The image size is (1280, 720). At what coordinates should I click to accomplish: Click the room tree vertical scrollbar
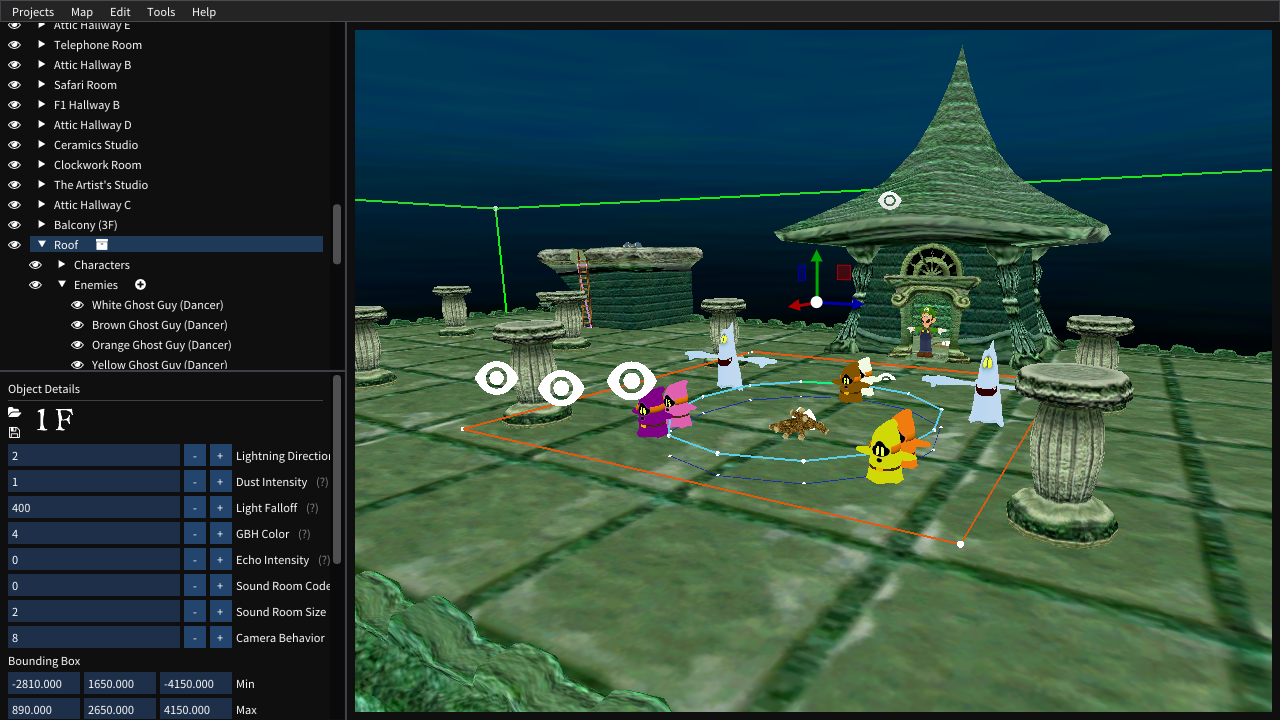pos(337,234)
